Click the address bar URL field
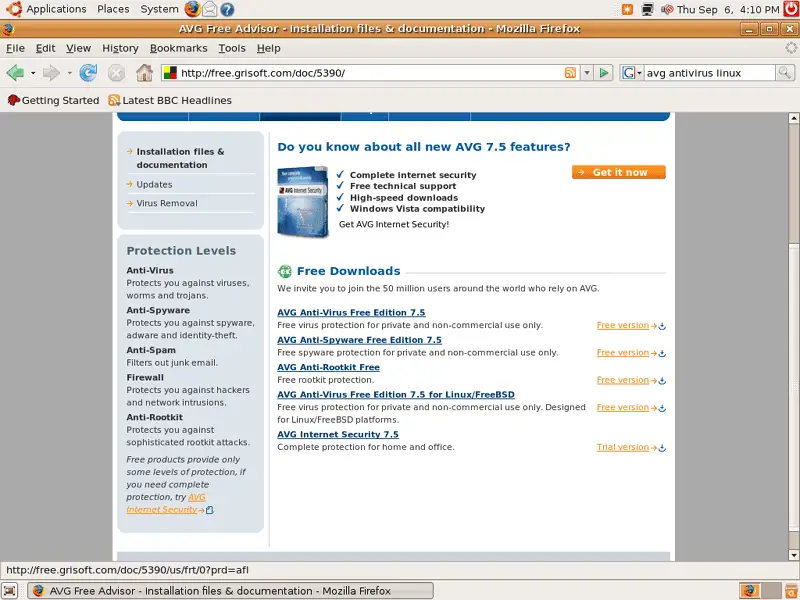800x600 pixels. [370, 73]
